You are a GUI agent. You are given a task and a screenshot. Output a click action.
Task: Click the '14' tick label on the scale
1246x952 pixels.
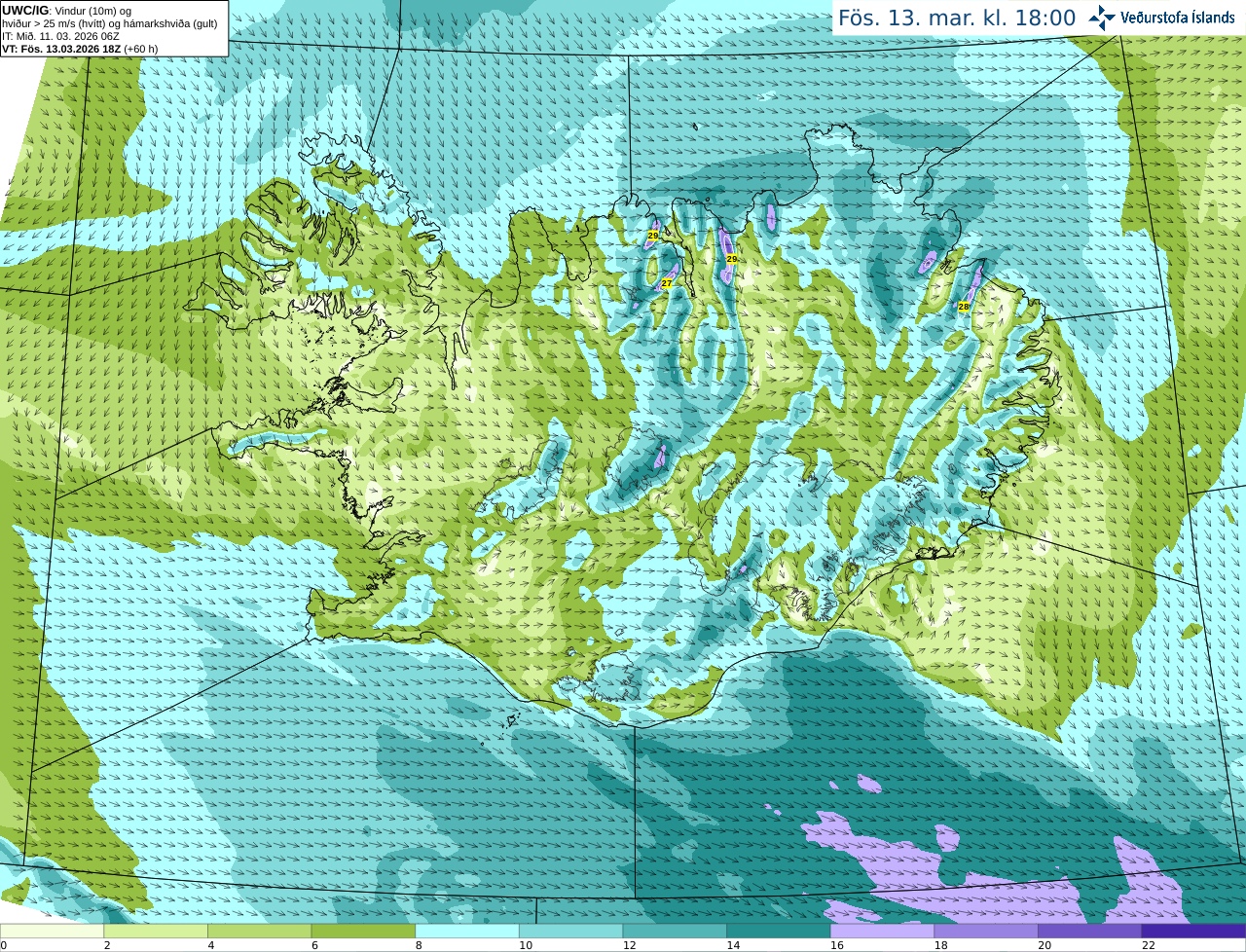pyautogui.click(x=733, y=945)
